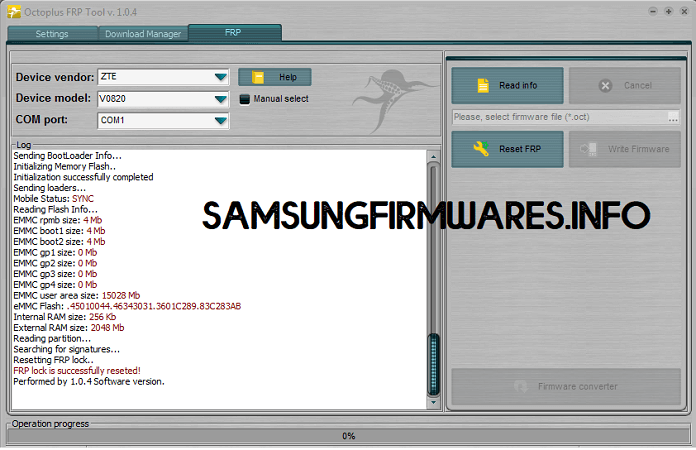
Task: Click the log line 'EMMC gp1 size: 0 Mb'
Action: coord(55,253)
